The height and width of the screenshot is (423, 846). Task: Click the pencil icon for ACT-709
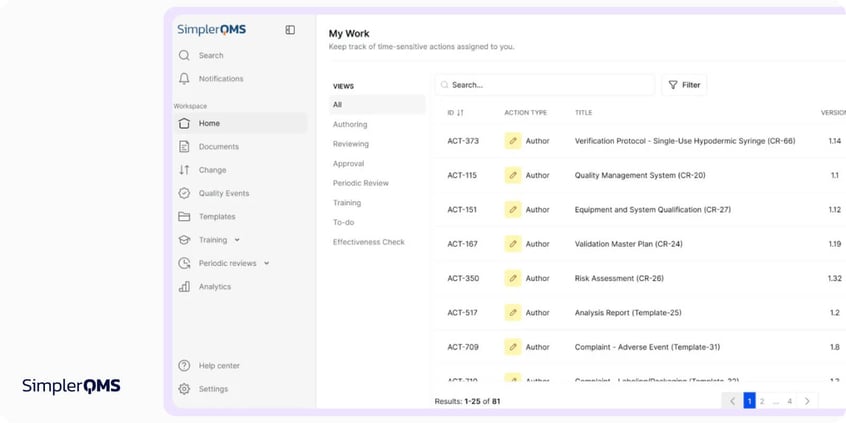[x=513, y=347]
